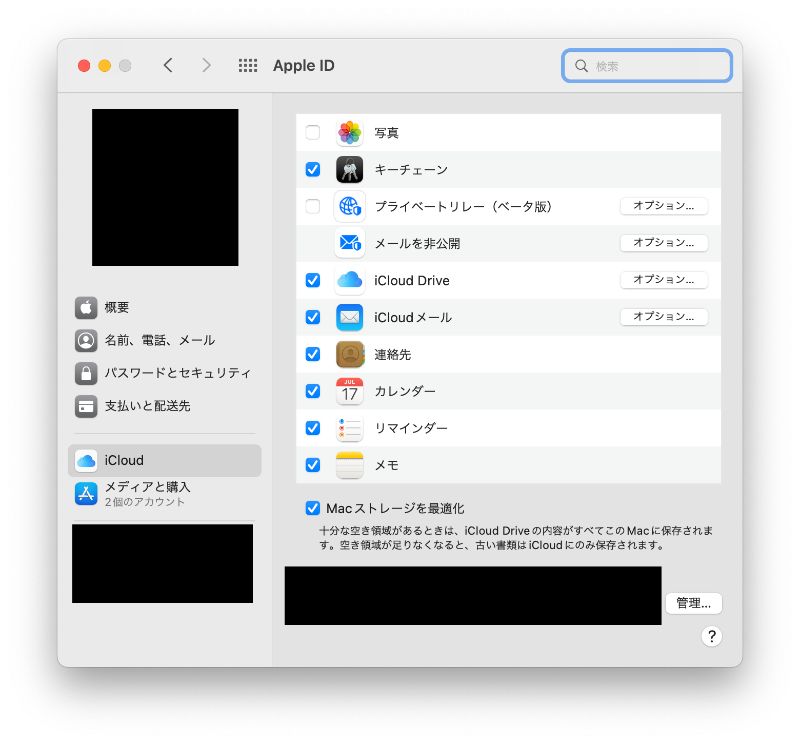Select パスワードとセキュリティ in the sidebar

[x=164, y=373]
